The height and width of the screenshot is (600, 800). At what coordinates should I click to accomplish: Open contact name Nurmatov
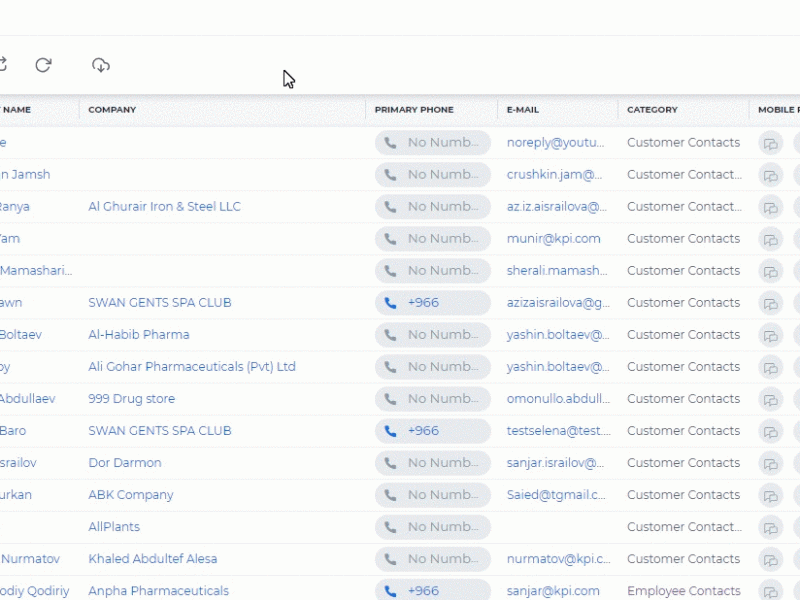30,559
